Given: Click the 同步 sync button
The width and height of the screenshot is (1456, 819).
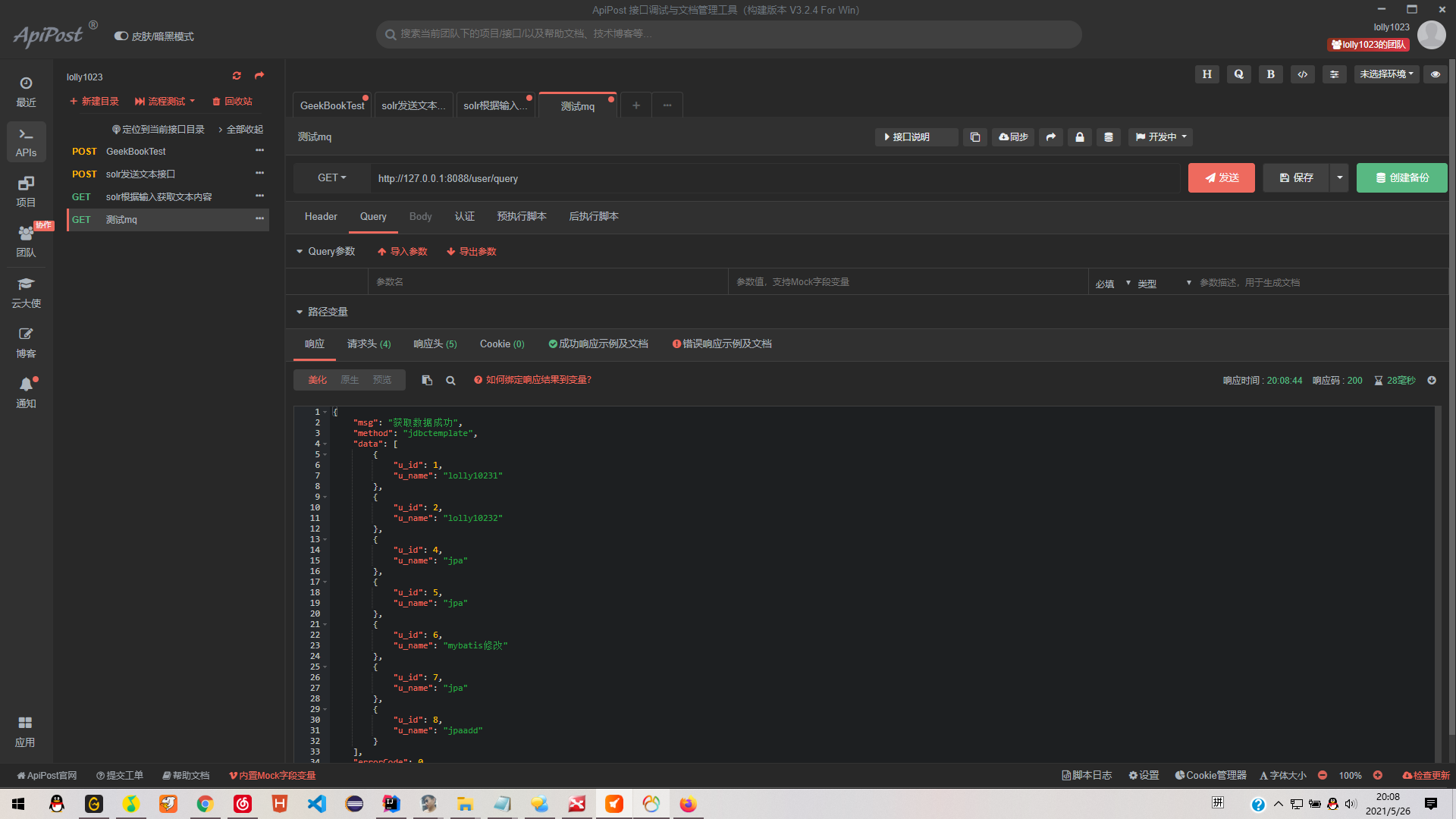Looking at the screenshot, I should (x=1013, y=137).
